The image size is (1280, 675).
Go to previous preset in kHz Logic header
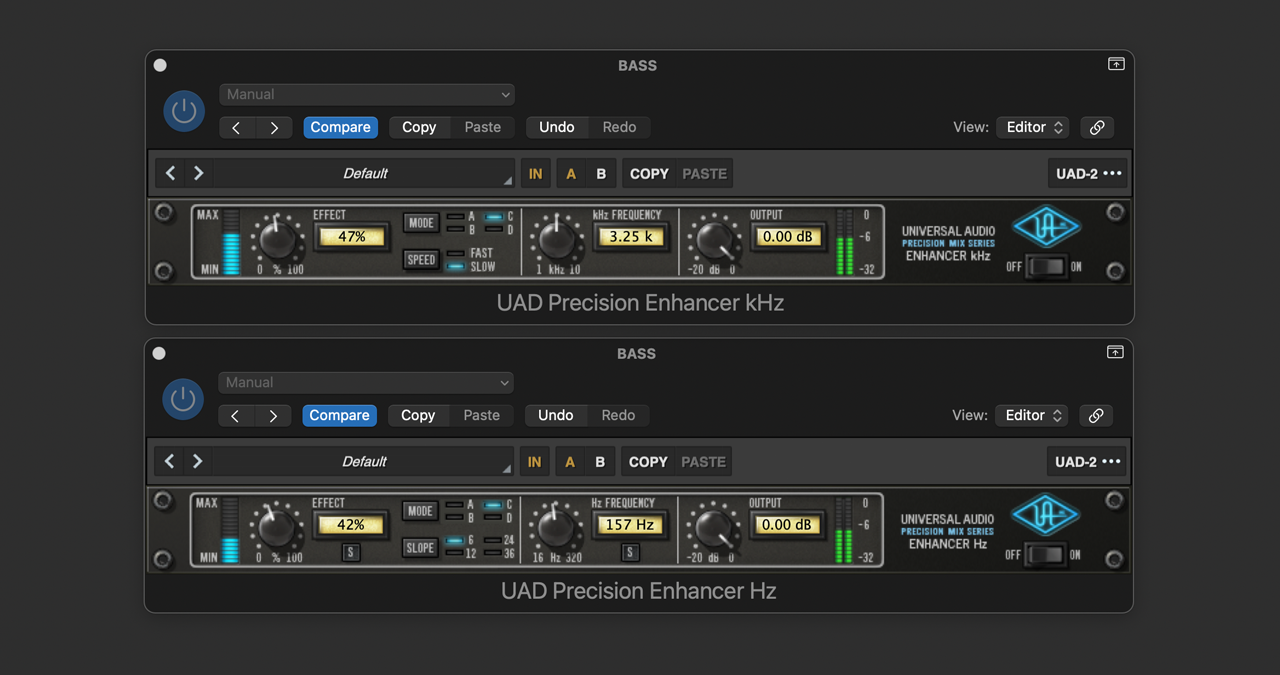(x=237, y=127)
